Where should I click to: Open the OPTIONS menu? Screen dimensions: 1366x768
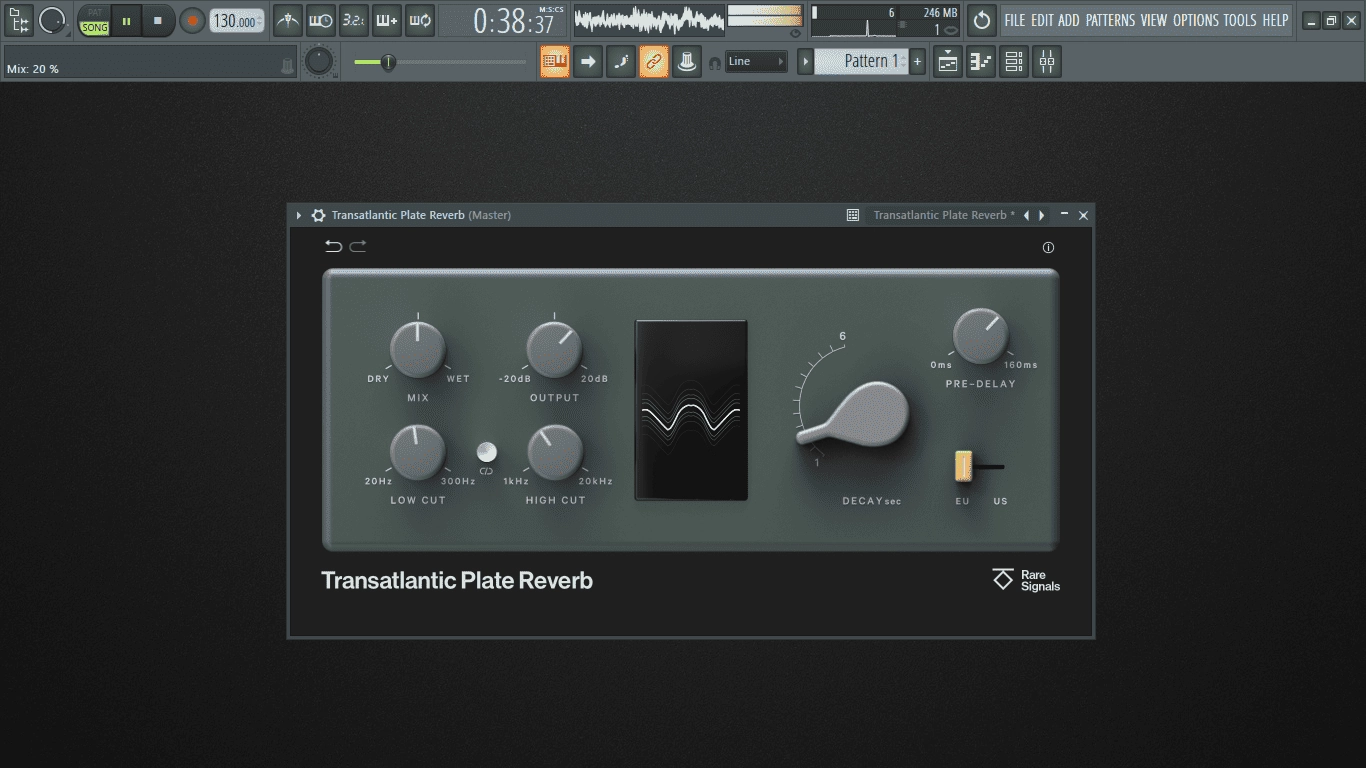coord(1196,20)
